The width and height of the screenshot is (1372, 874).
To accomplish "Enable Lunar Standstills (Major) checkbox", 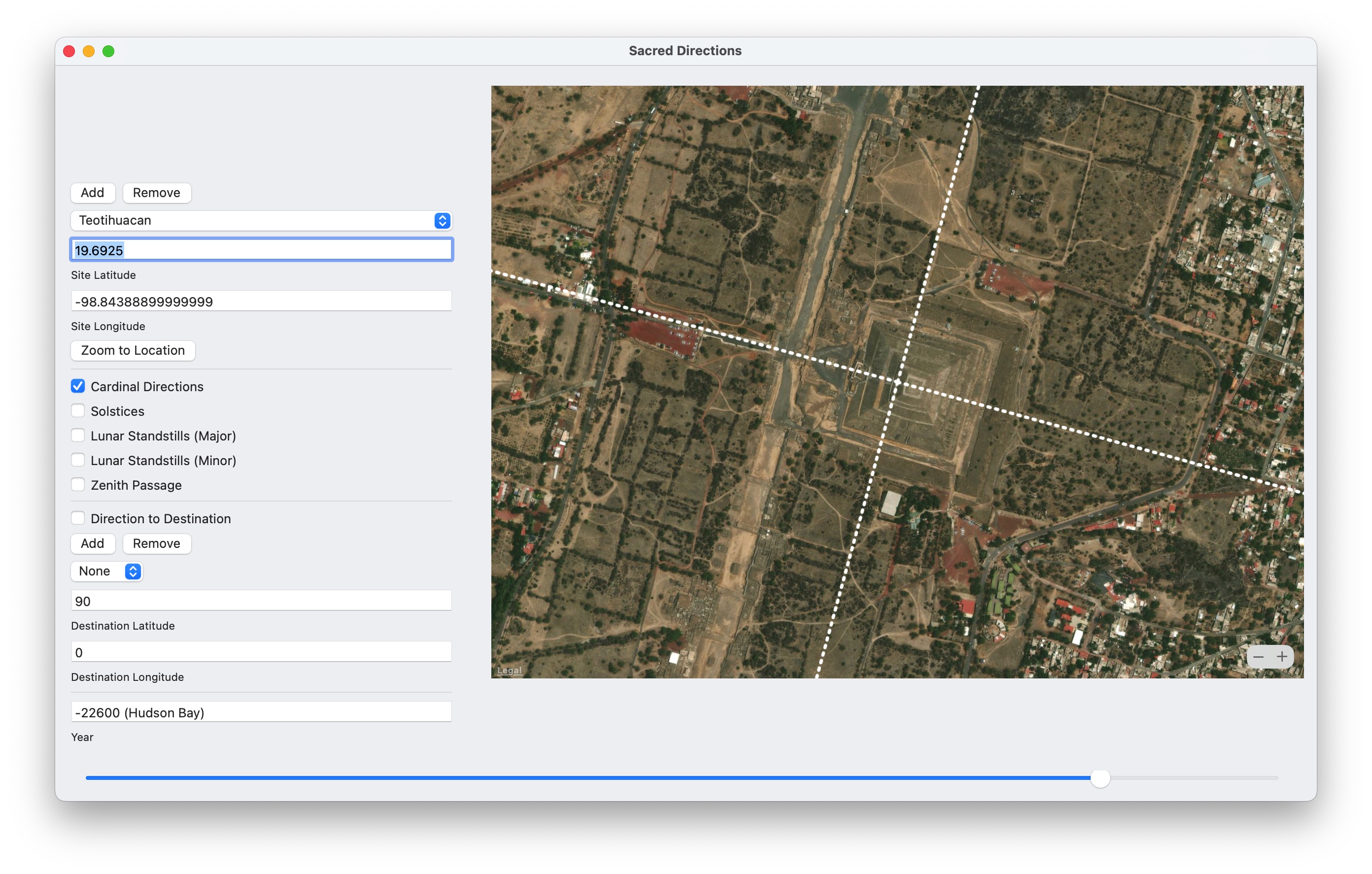I will [x=78, y=436].
